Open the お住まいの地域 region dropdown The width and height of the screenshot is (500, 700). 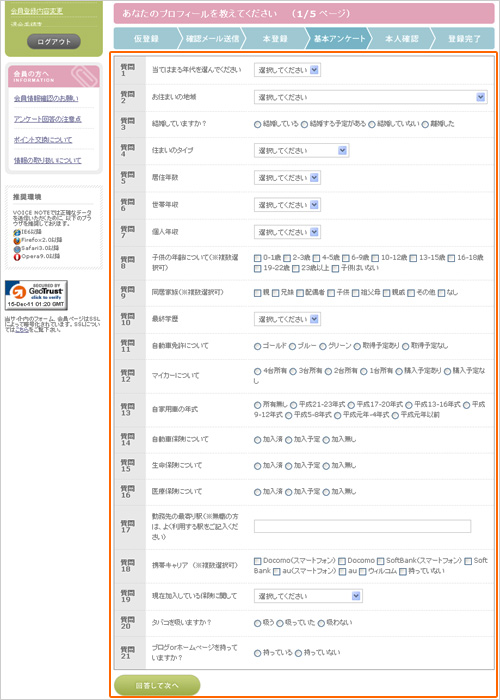click(371, 97)
